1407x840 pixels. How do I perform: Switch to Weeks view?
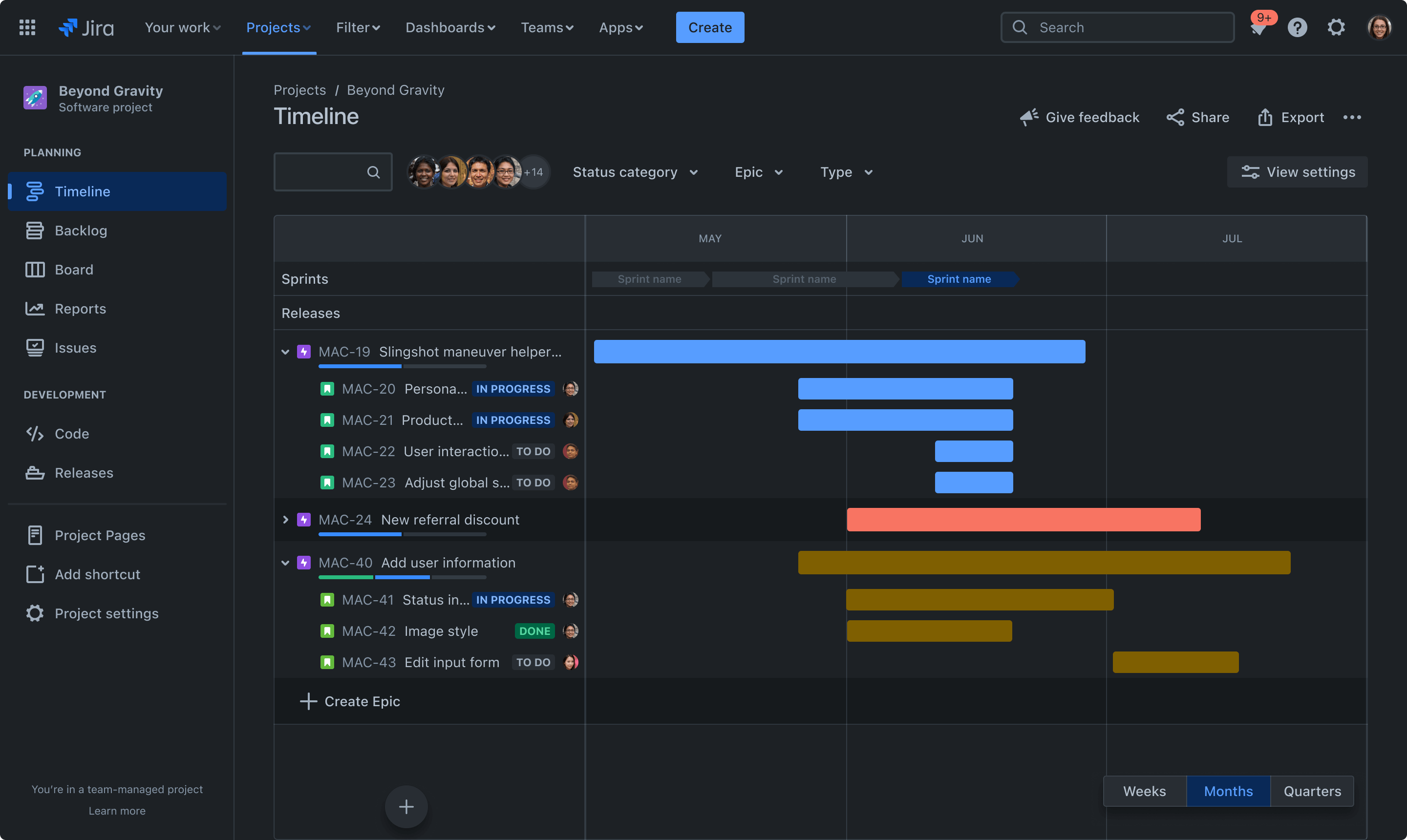1144,790
